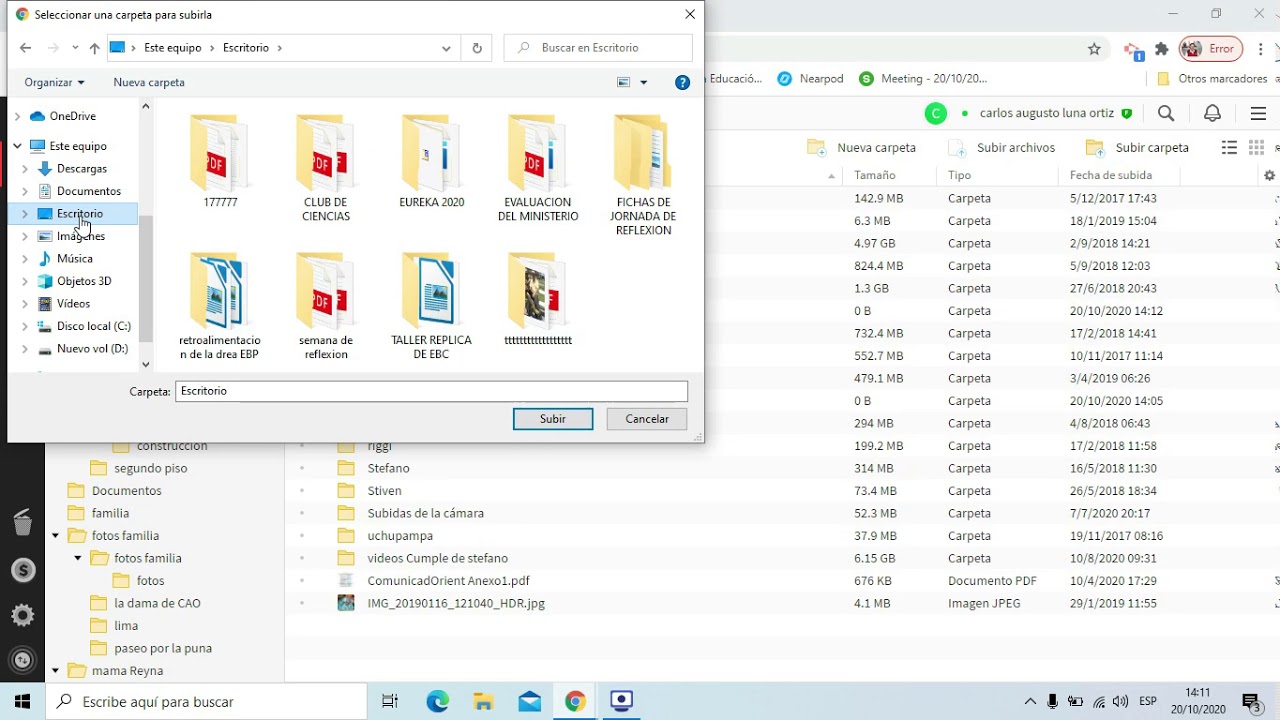Open the MEGA hamburger menu
The height and width of the screenshot is (720, 1280).
pyautogui.click(x=1258, y=114)
